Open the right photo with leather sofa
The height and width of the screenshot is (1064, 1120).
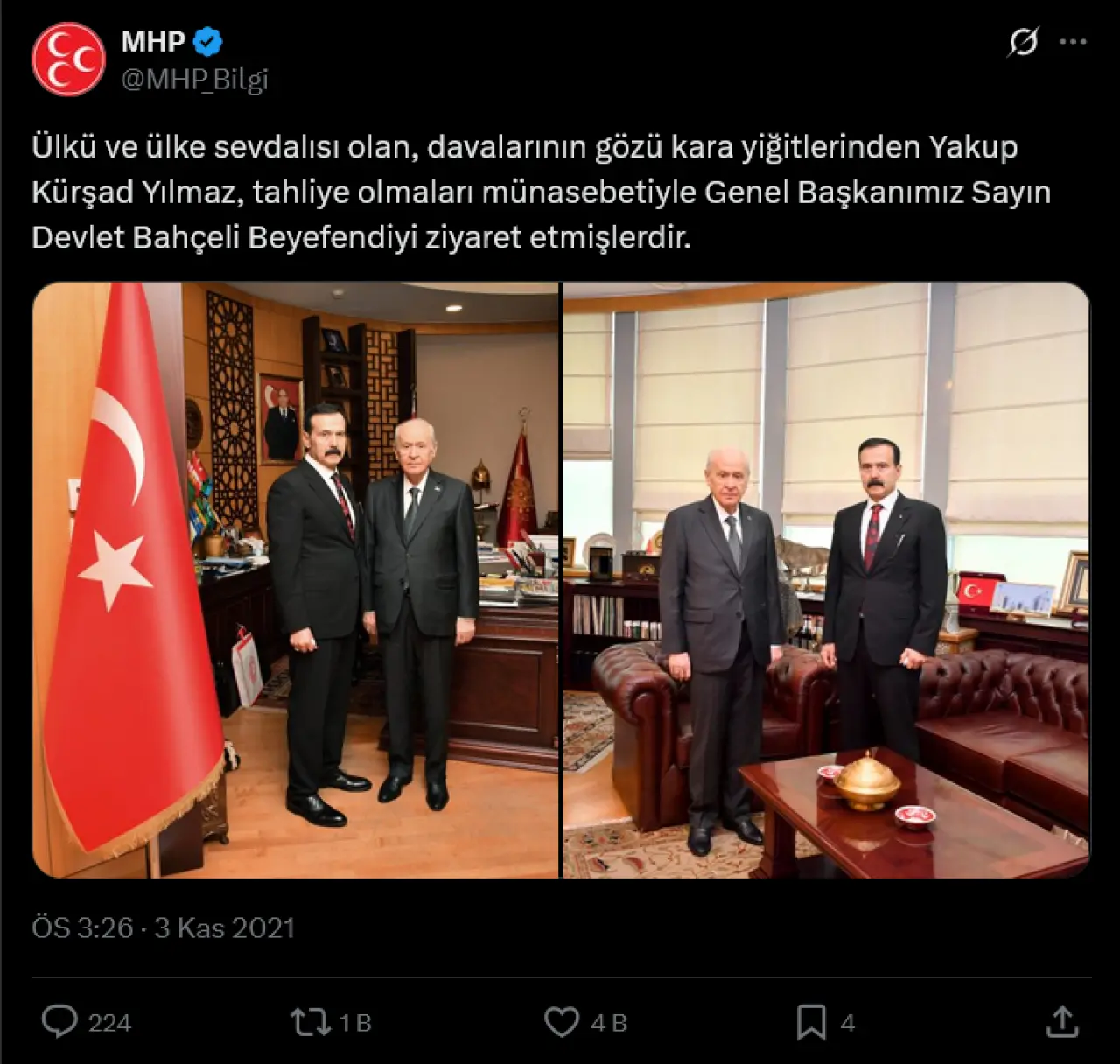pos(826,579)
